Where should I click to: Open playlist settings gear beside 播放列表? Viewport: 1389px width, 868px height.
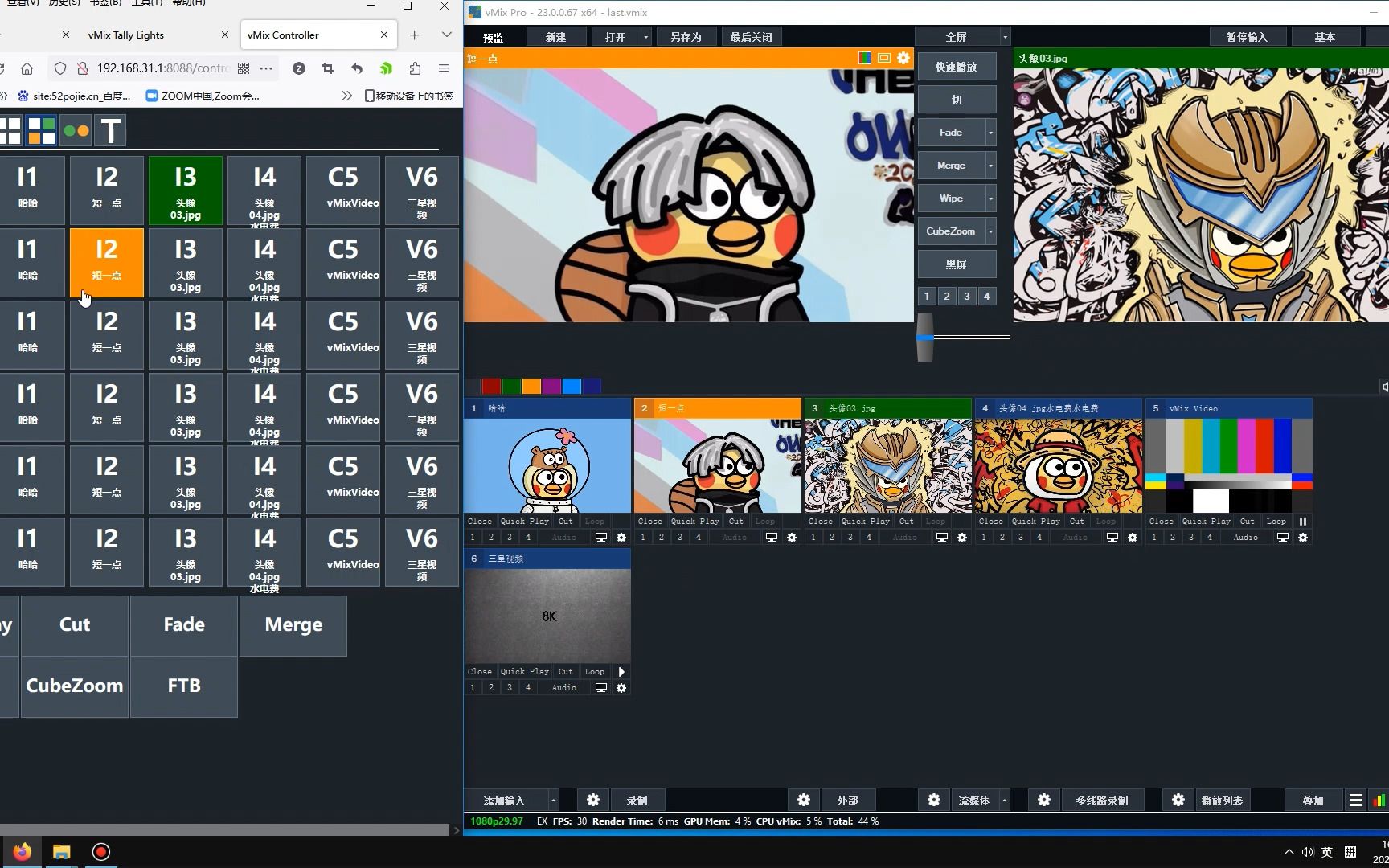(x=1178, y=800)
